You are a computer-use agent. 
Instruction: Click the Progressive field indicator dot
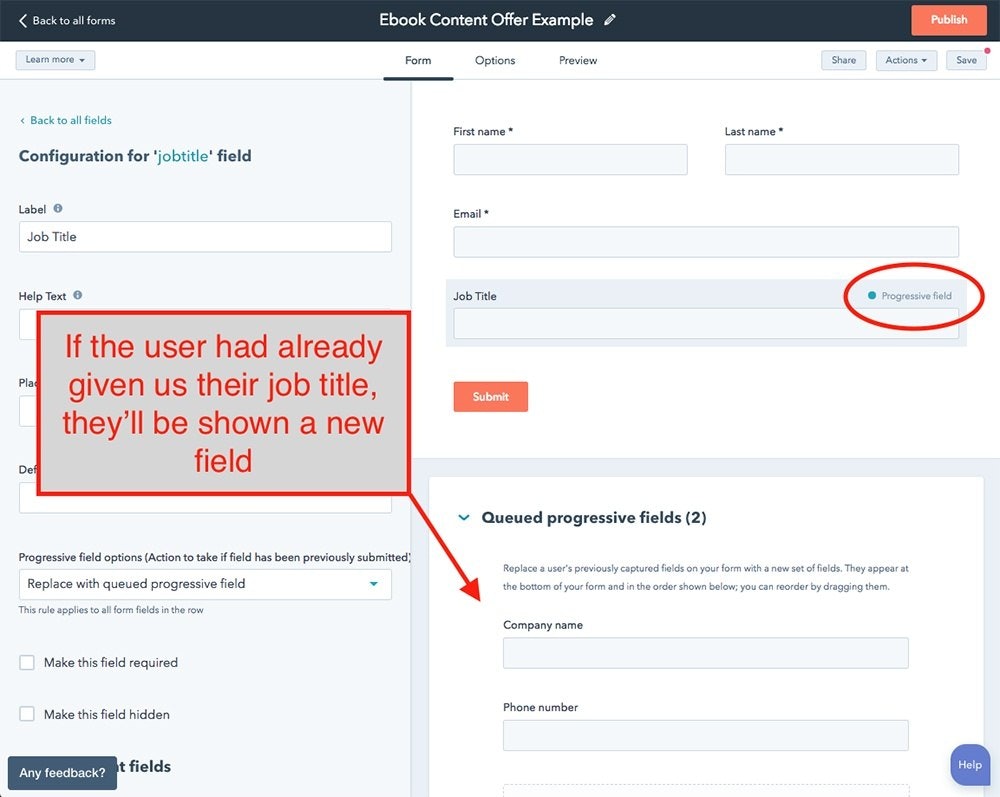coord(872,296)
